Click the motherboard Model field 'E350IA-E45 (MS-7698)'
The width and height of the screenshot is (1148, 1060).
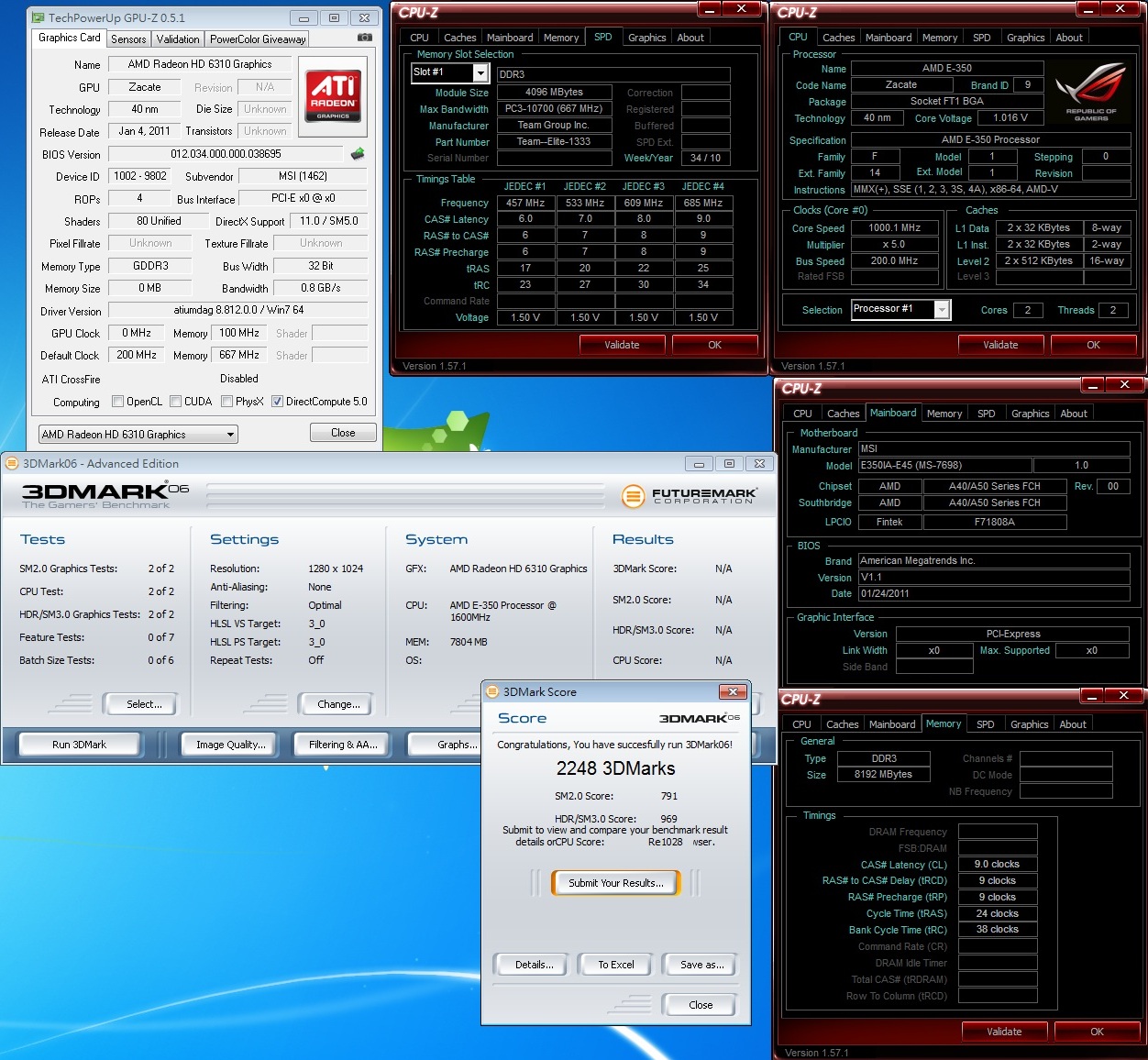pyautogui.click(x=944, y=465)
